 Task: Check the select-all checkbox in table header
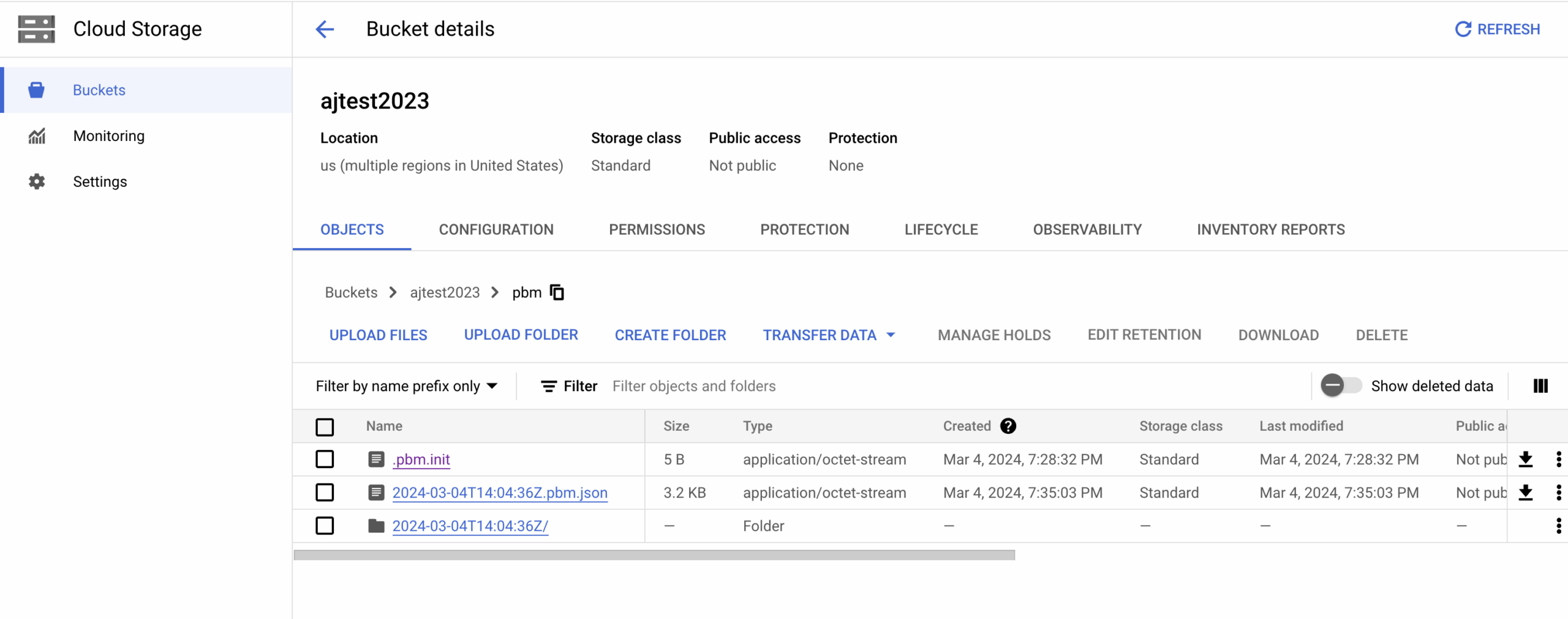(x=325, y=427)
